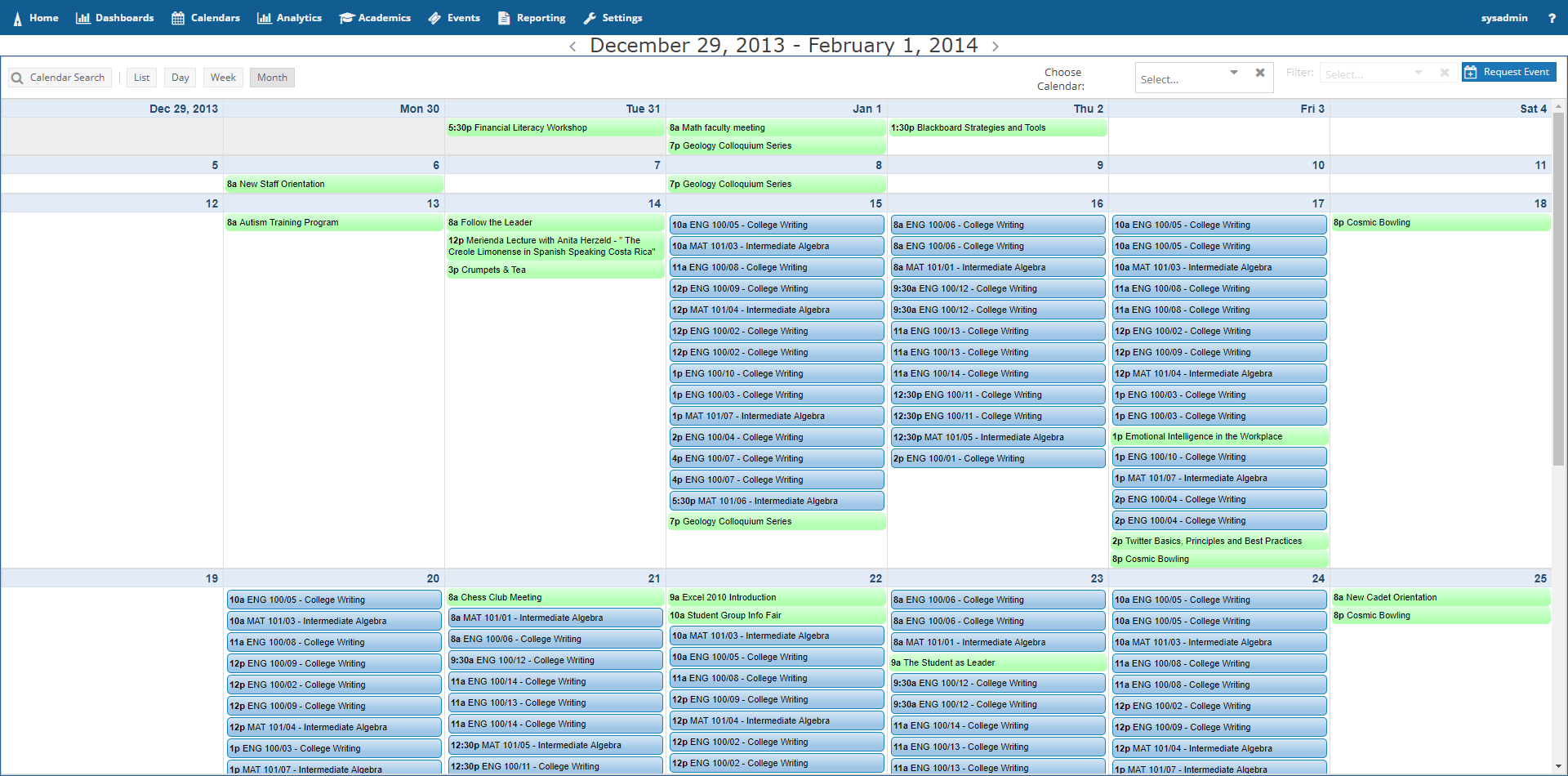Switch to Month view

[x=272, y=78]
